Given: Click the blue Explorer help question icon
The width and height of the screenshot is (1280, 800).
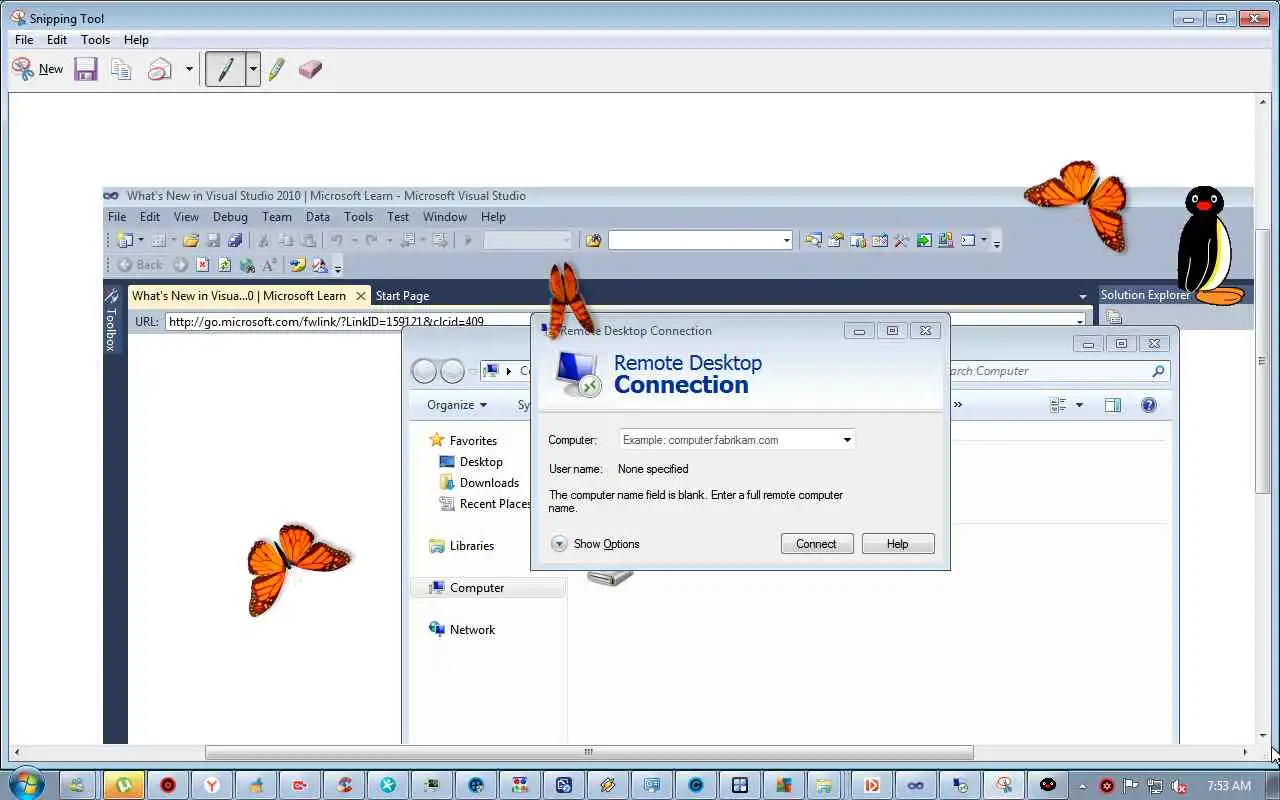Looking at the screenshot, I should pyautogui.click(x=1149, y=405).
